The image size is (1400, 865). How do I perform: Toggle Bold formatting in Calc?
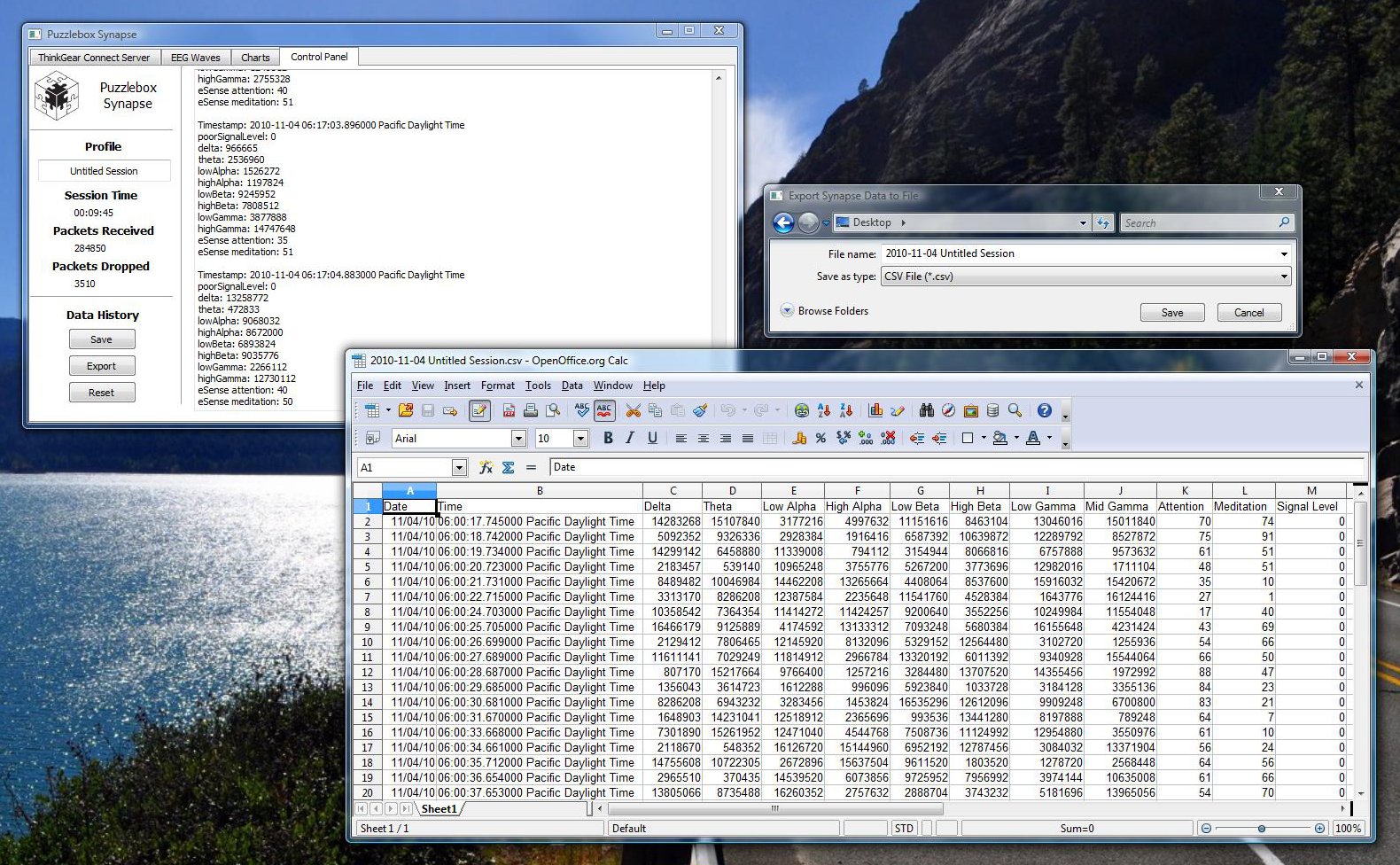[608, 438]
